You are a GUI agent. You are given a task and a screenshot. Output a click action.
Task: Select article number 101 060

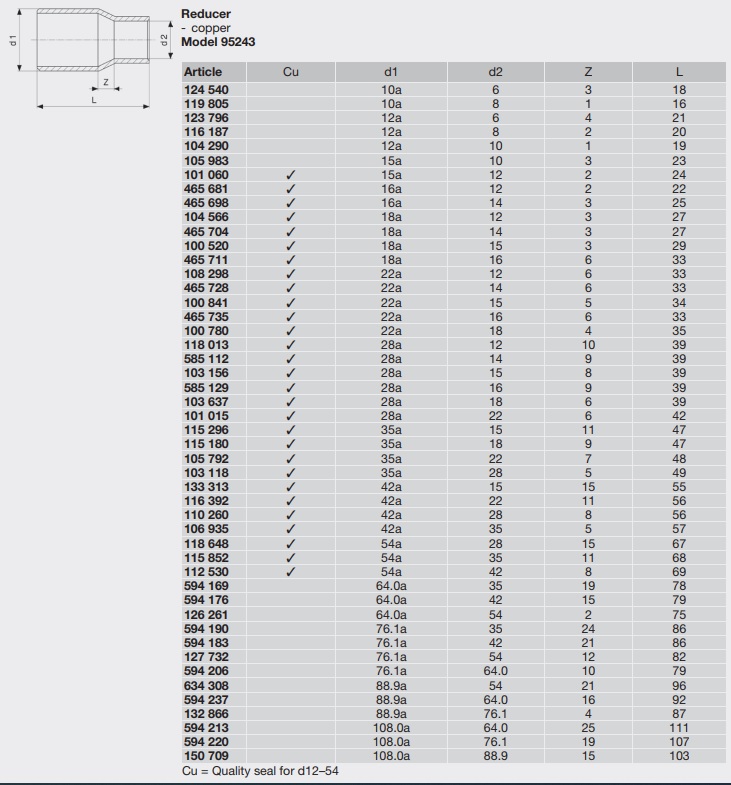(206, 175)
